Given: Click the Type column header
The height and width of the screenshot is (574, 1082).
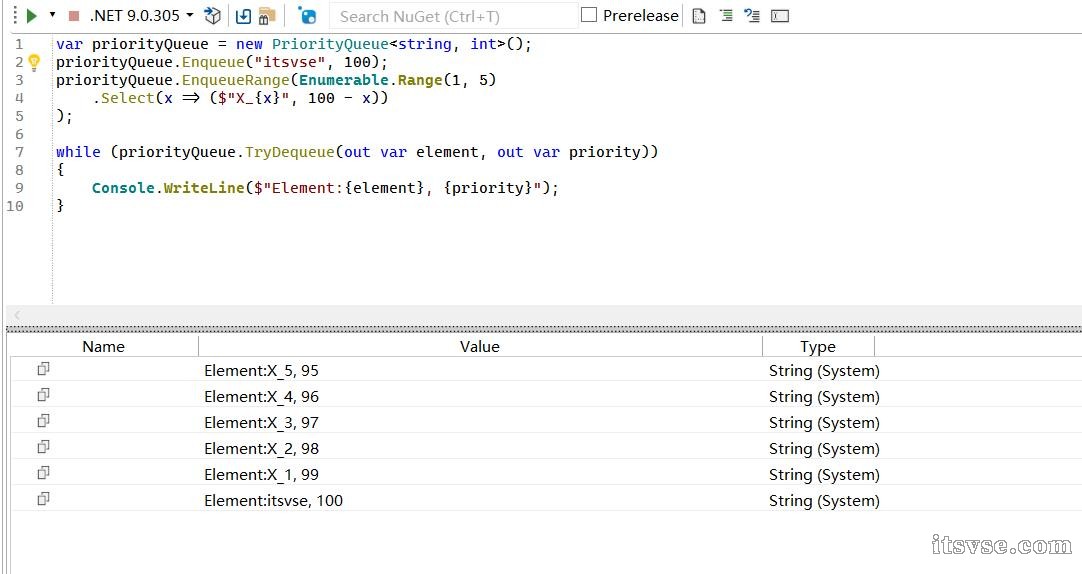Looking at the screenshot, I should pos(817,347).
